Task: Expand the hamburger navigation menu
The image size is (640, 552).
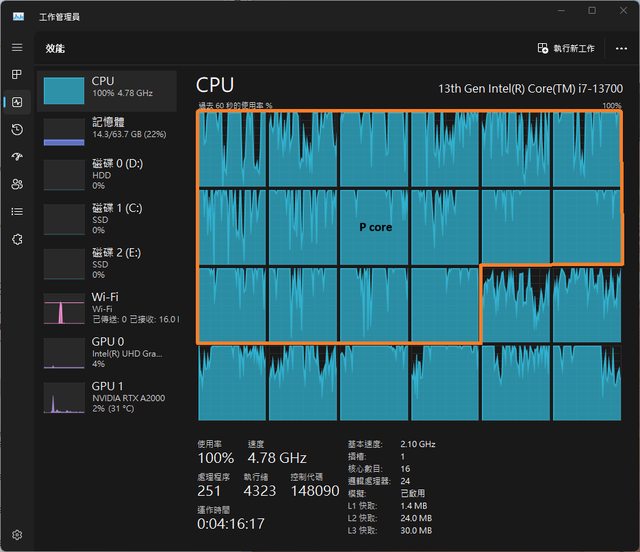Action: tap(17, 48)
